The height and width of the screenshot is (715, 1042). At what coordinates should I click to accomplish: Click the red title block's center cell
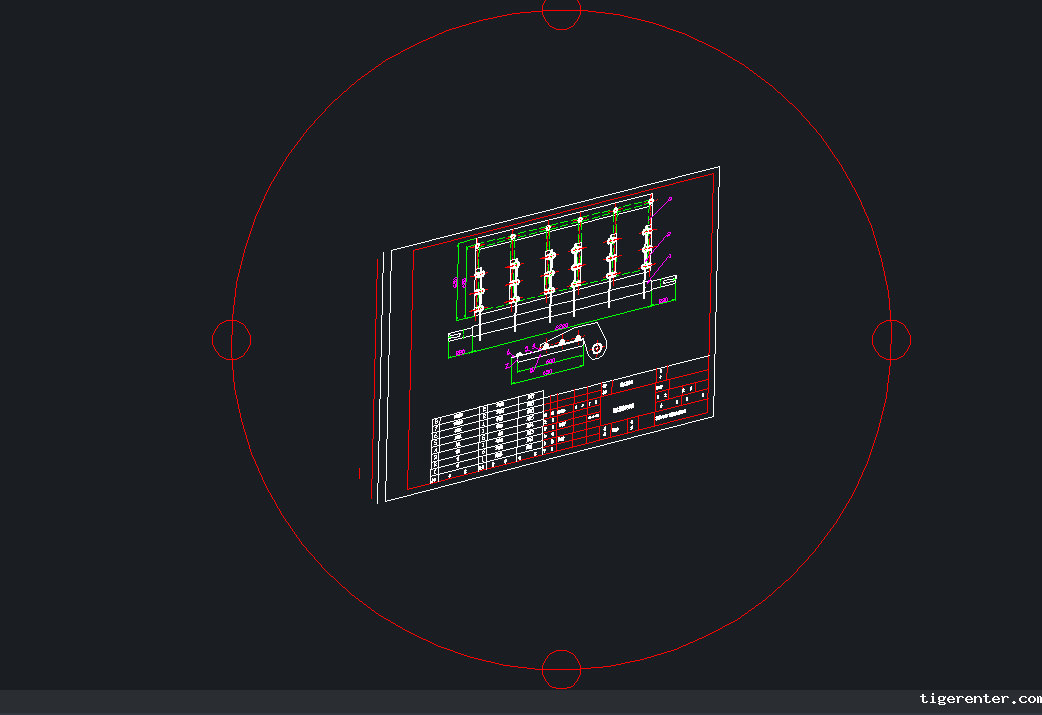coord(622,407)
